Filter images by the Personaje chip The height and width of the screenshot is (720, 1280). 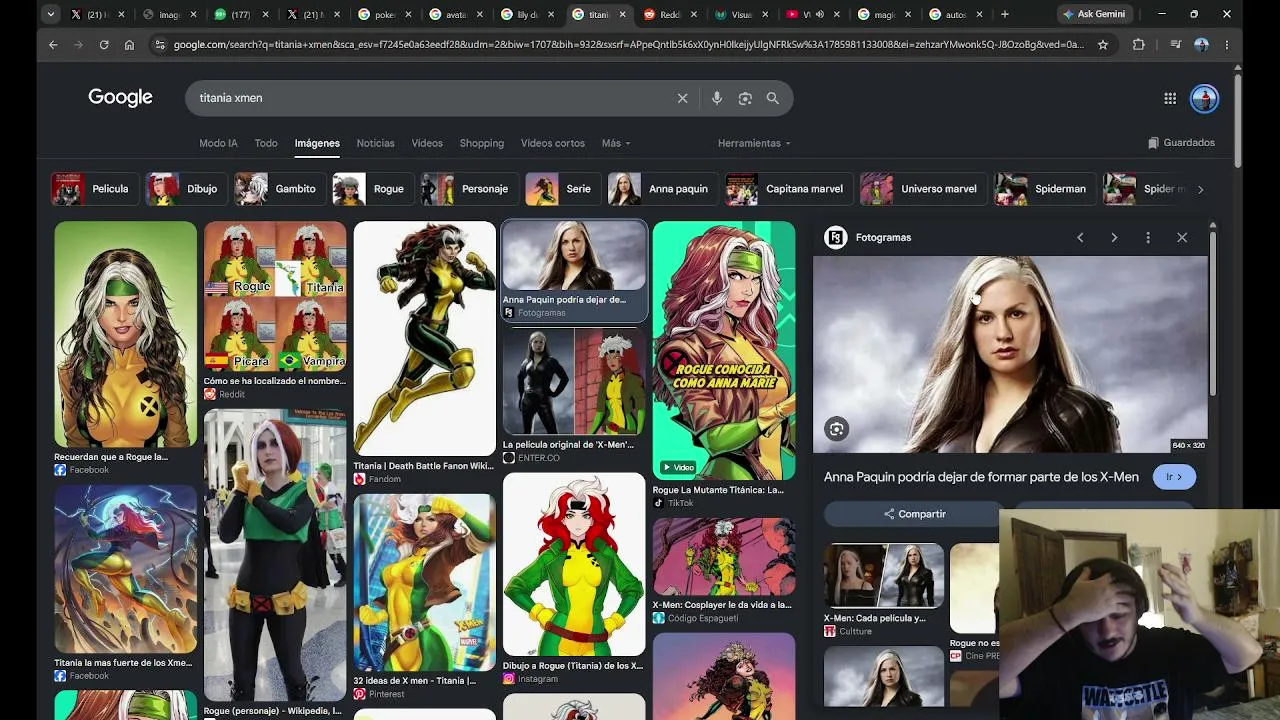(468, 189)
